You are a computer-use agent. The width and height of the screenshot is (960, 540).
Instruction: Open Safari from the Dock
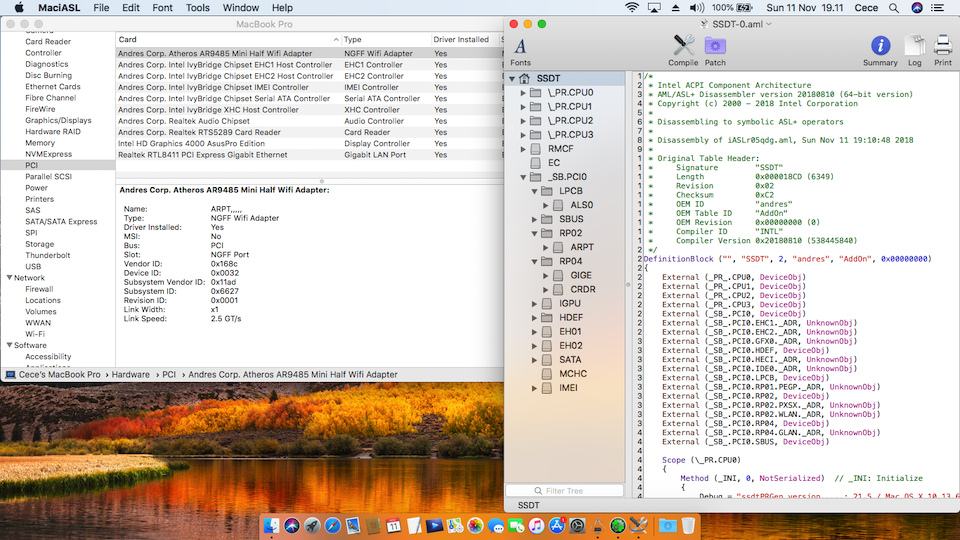[332, 525]
